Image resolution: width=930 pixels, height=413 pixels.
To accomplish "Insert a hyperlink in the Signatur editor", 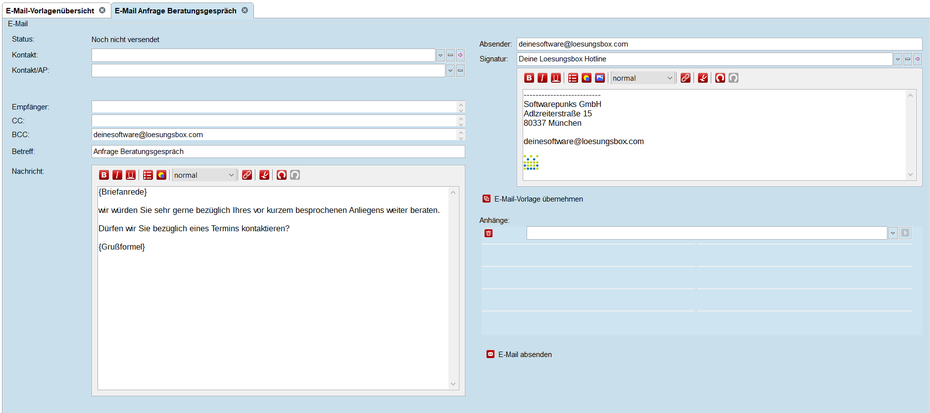I will click(685, 78).
